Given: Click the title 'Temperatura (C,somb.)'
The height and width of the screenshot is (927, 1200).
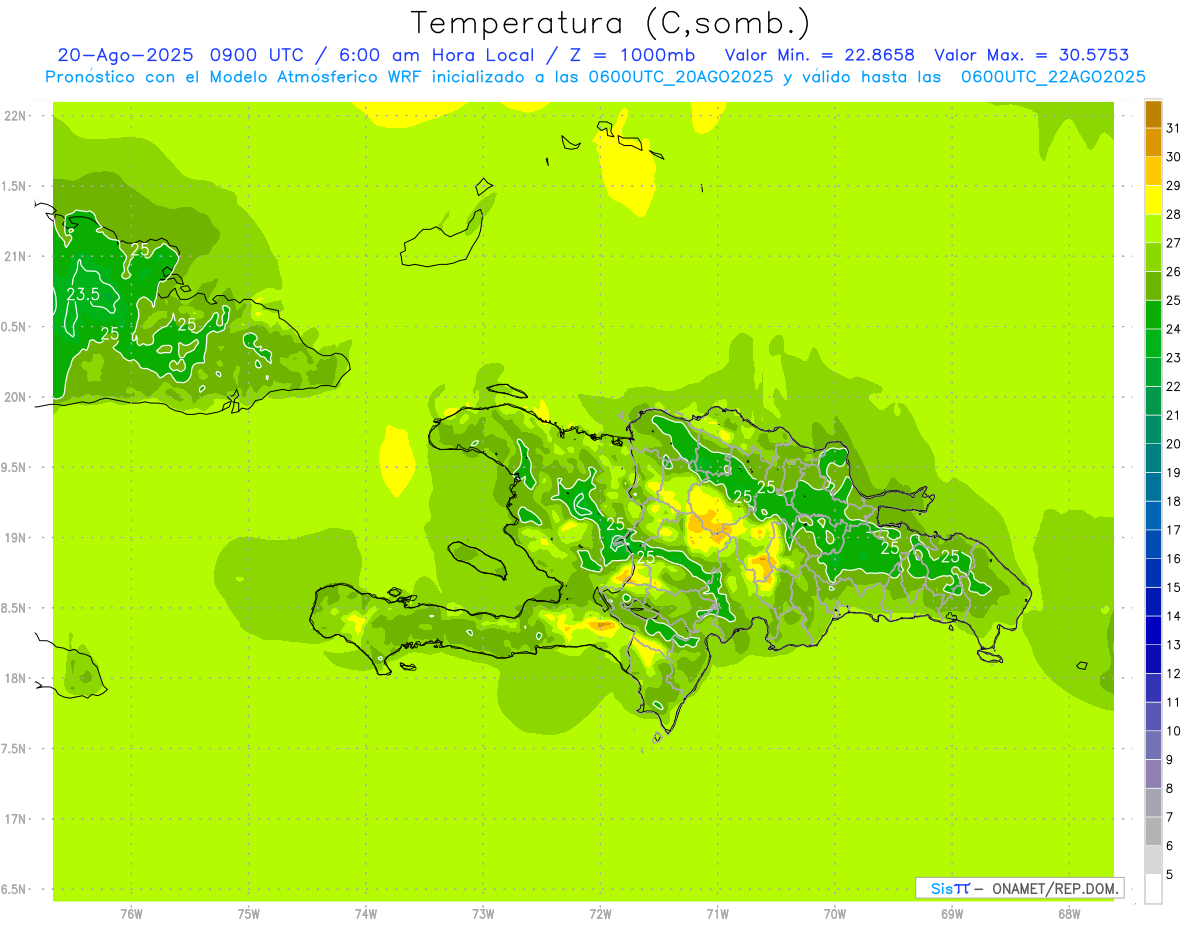Looking at the screenshot, I should click(611, 23).
